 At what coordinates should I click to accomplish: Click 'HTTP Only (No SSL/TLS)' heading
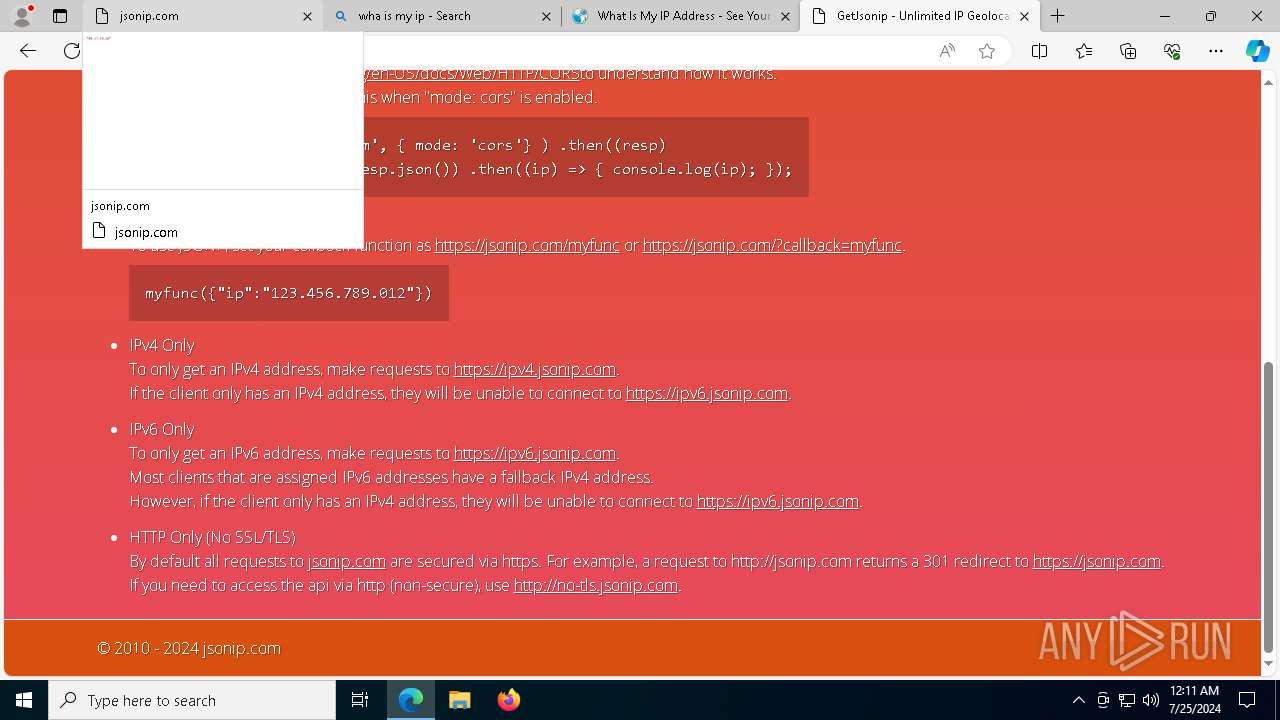pyautogui.click(x=212, y=537)
